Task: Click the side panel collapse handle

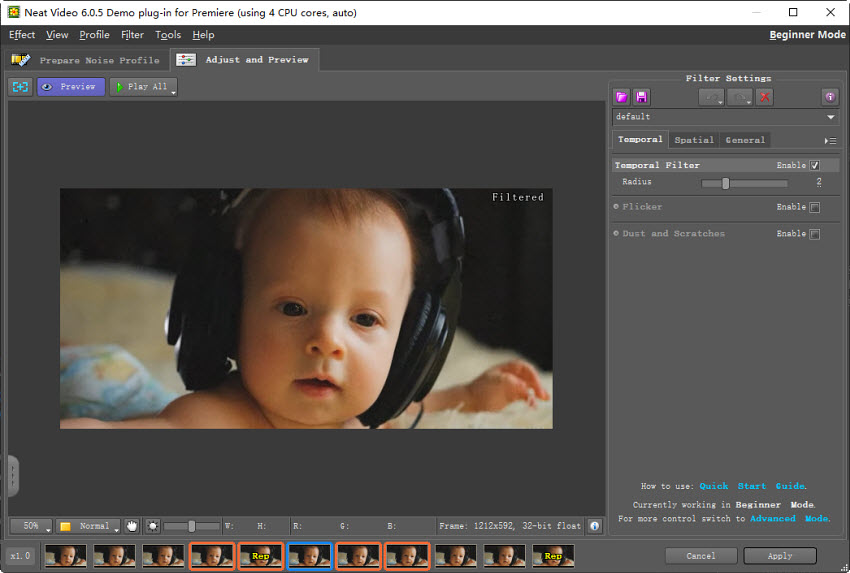Action: click(13, 476)
